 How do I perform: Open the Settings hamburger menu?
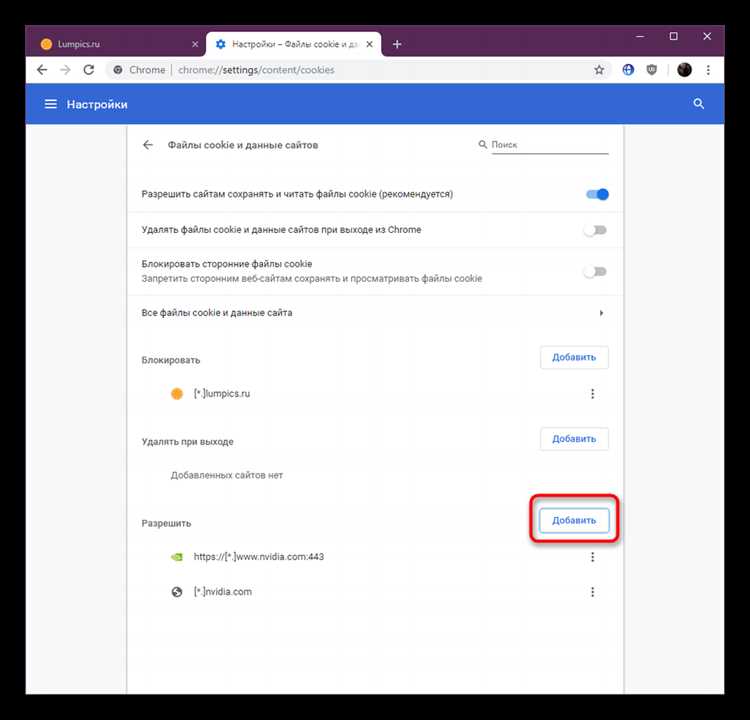click(x=51, y=104)
